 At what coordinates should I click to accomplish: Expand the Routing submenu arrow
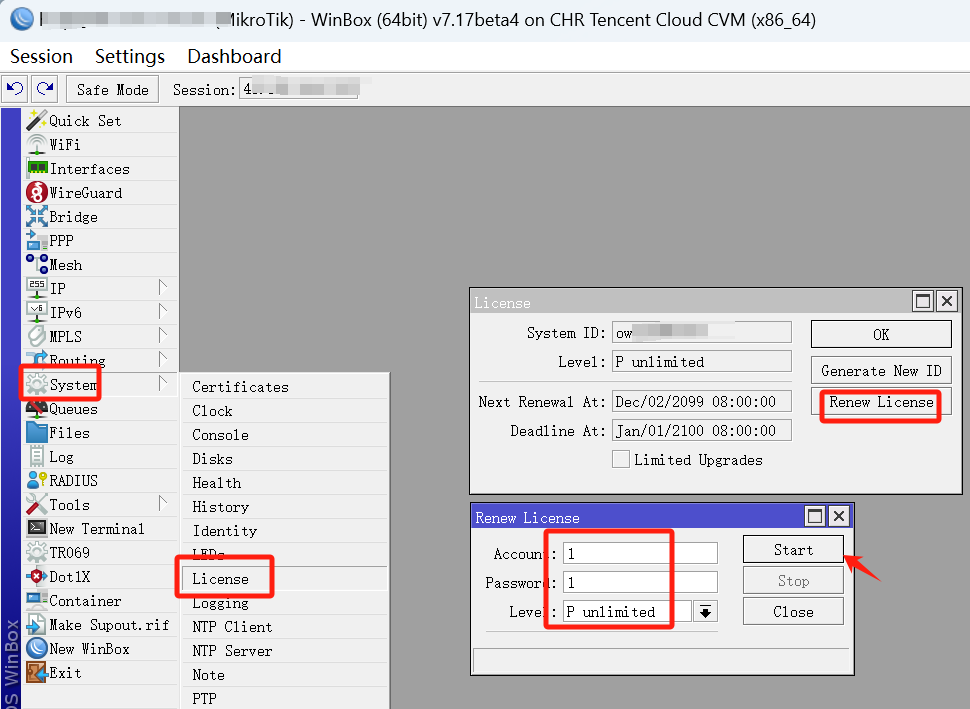[162, 359]
